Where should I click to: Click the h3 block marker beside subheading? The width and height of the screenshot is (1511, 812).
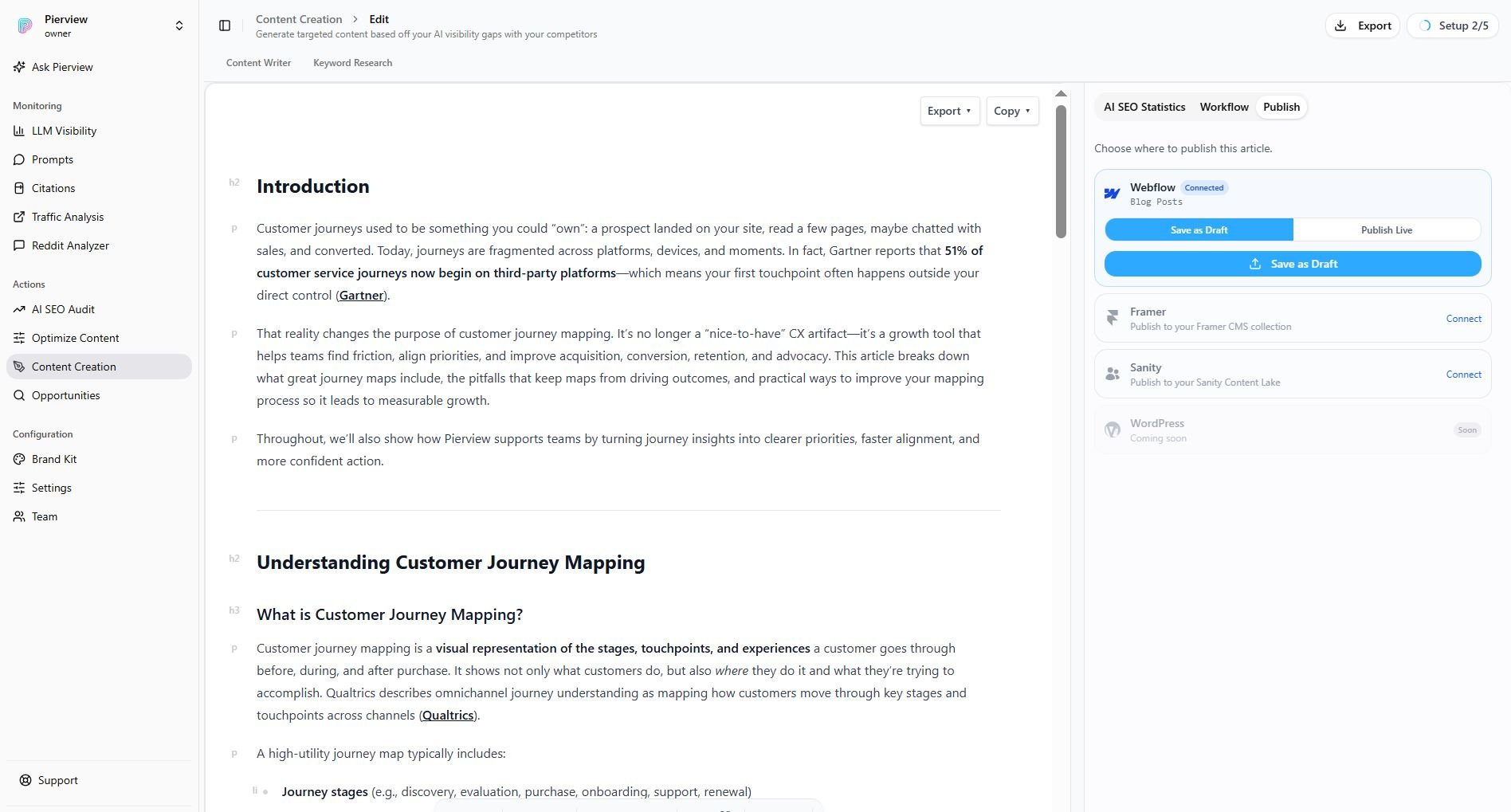click(x=234, y=610)
